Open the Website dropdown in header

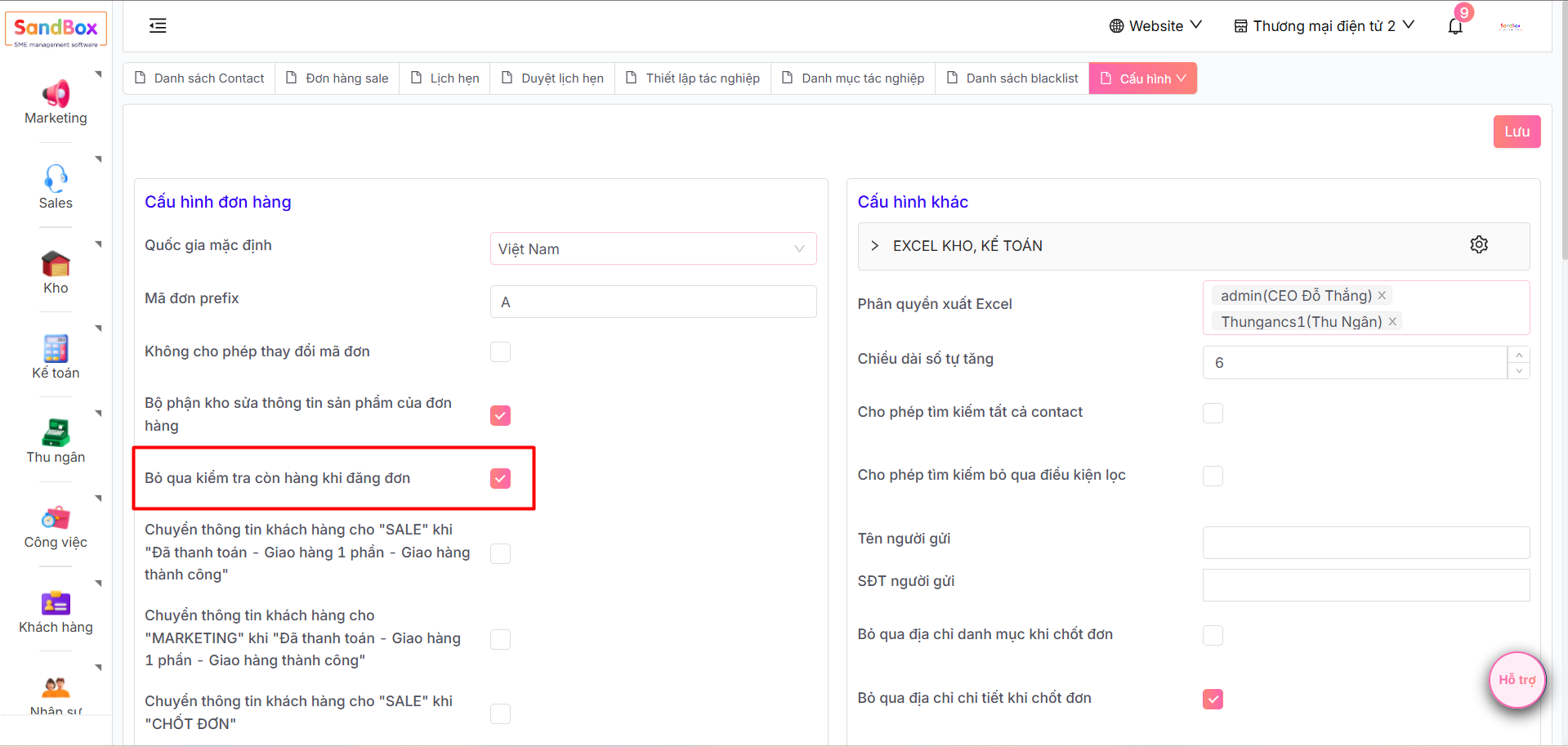click(1155, 26)
